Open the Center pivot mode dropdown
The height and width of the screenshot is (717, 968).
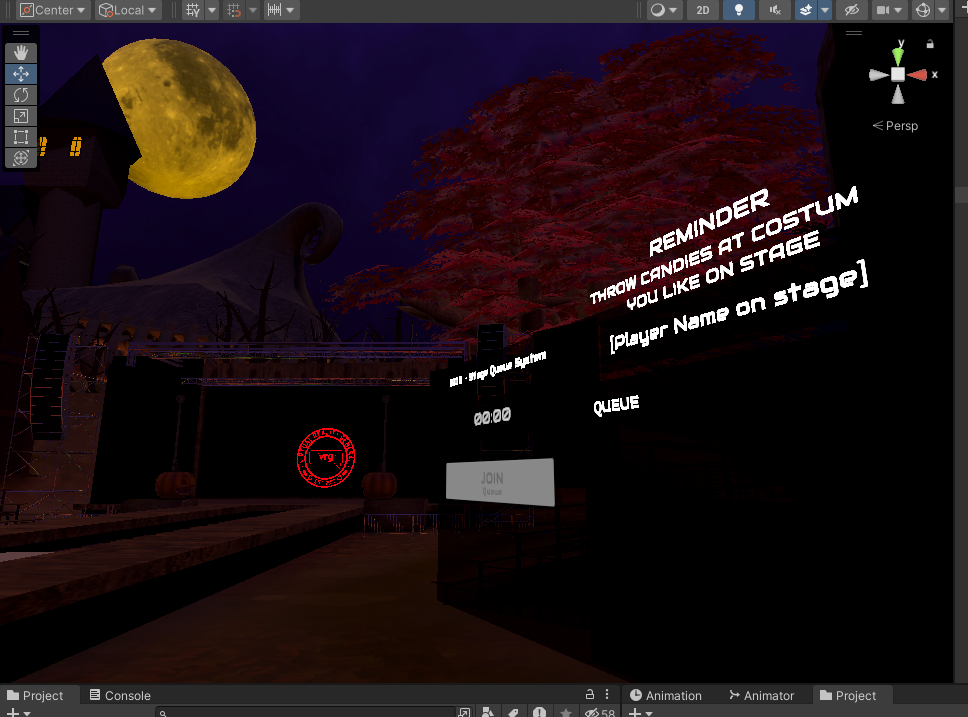coord(52,10)
